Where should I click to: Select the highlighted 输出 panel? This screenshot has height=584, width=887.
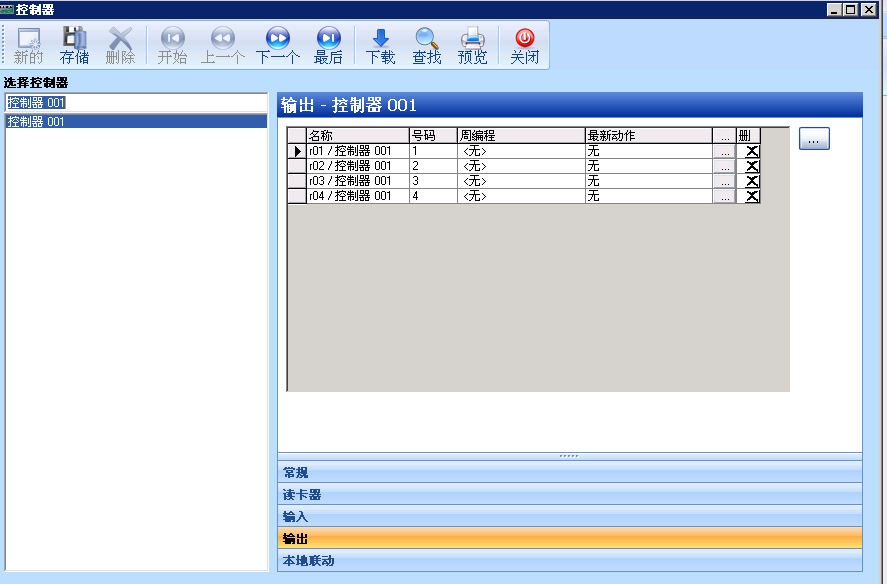pos(570,538)
